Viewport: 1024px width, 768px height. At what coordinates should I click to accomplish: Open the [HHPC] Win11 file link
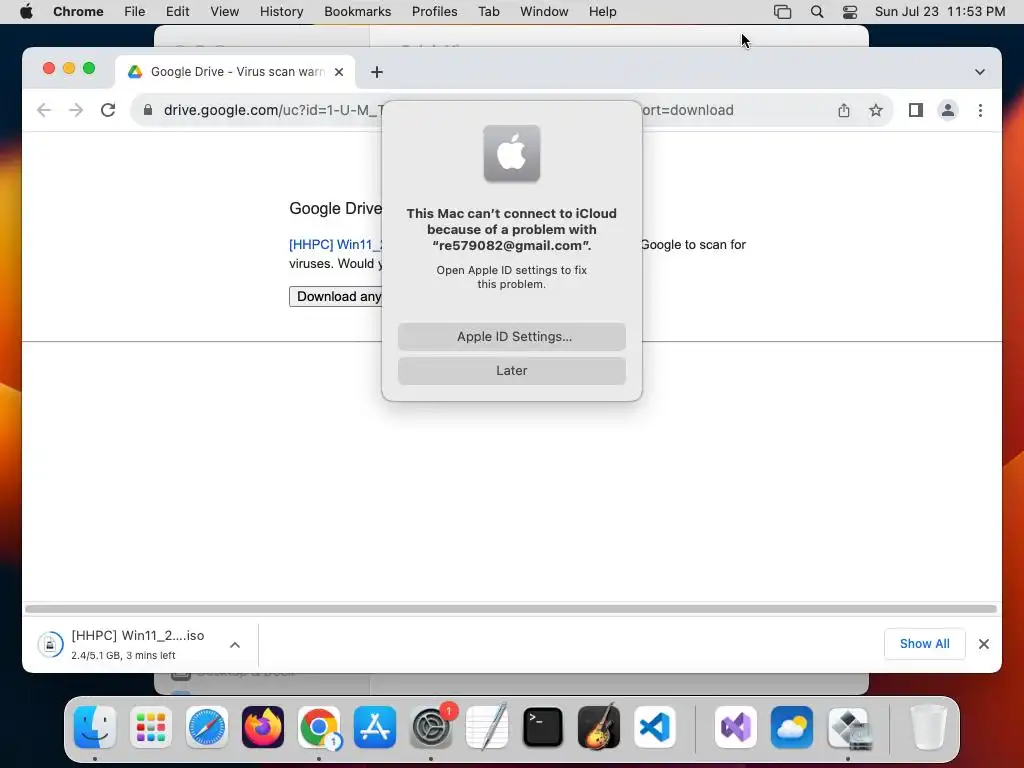[336, 244]
